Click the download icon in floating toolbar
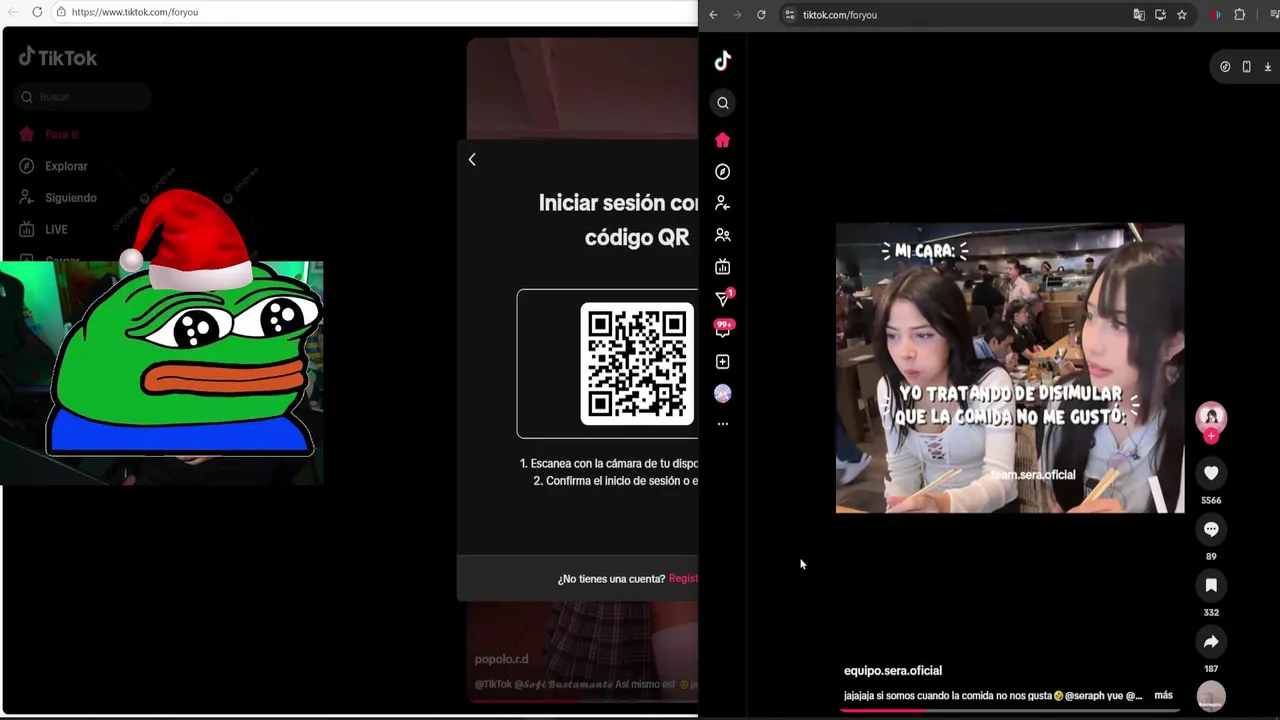The image size is (1280, 720). point(1267,67)
